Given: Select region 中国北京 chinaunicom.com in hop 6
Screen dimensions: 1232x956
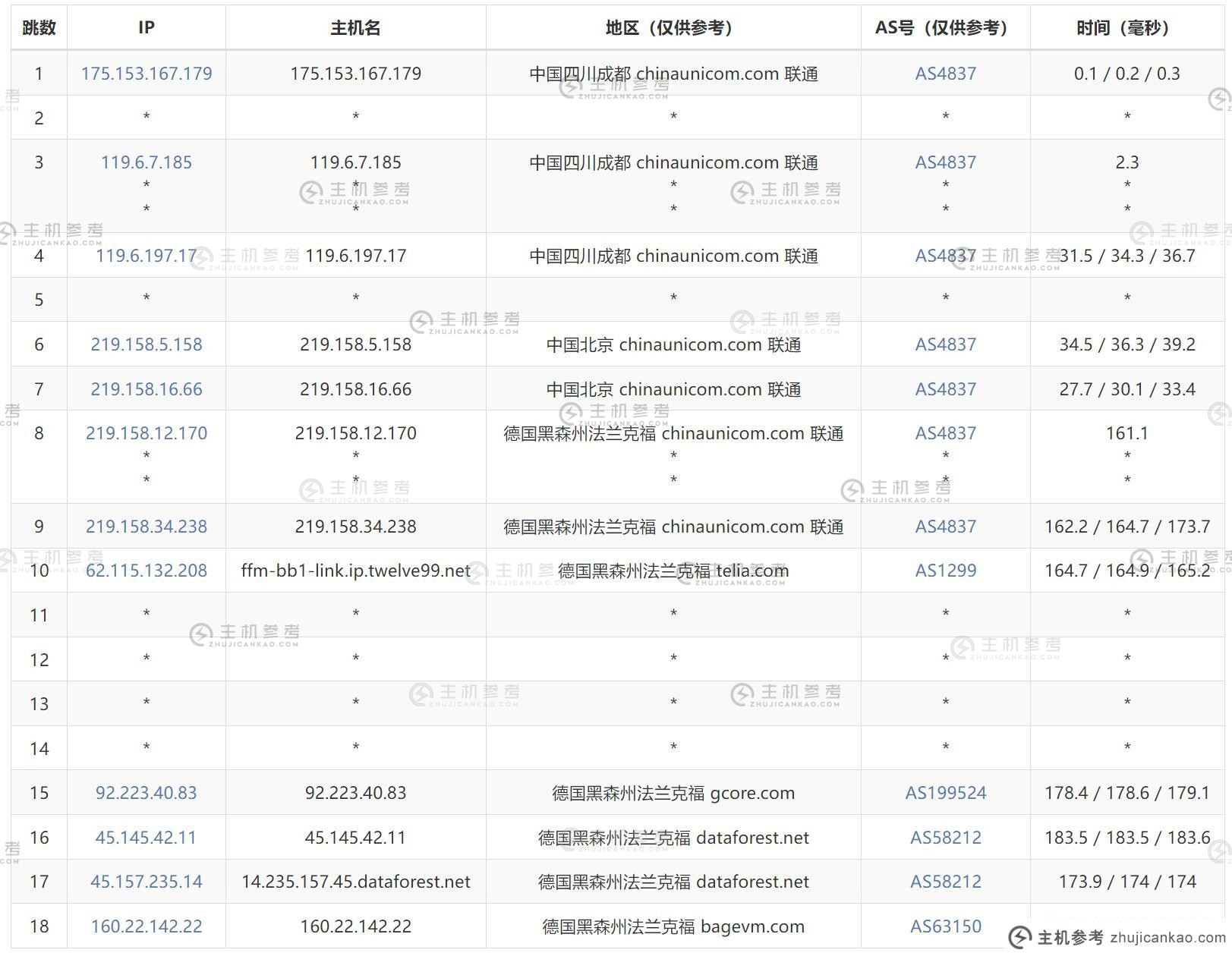Looking at the screenshot, I should [673, 344].
